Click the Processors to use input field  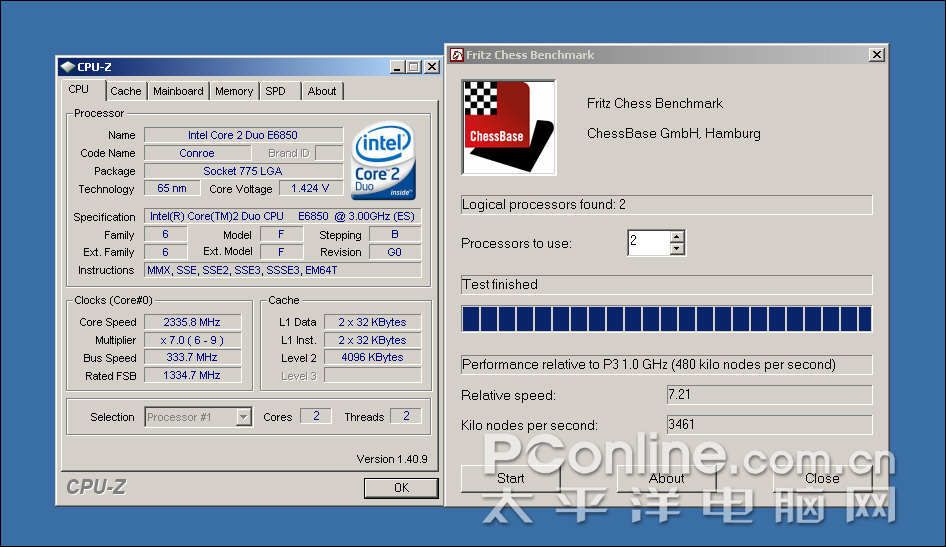point(649,242)
